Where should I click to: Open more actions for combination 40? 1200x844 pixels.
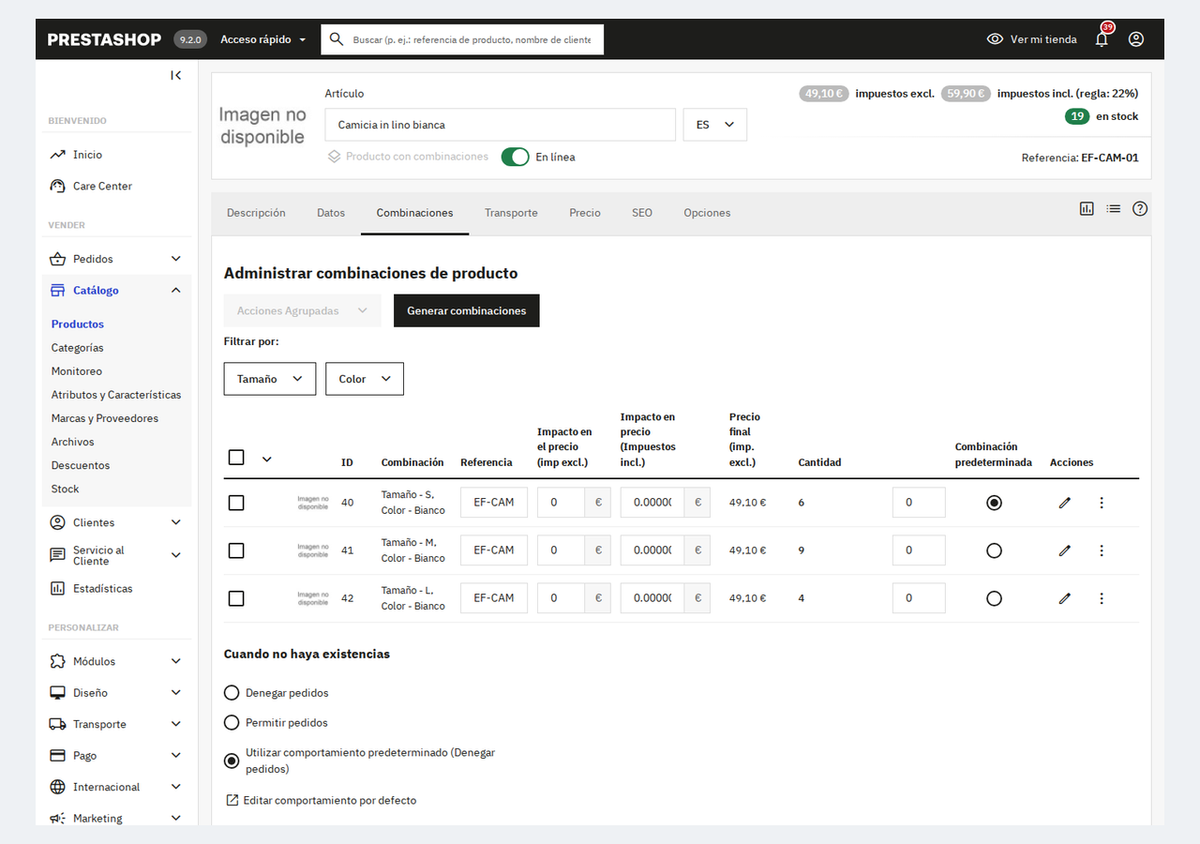pyautogui.click(x=1101, y=502)
